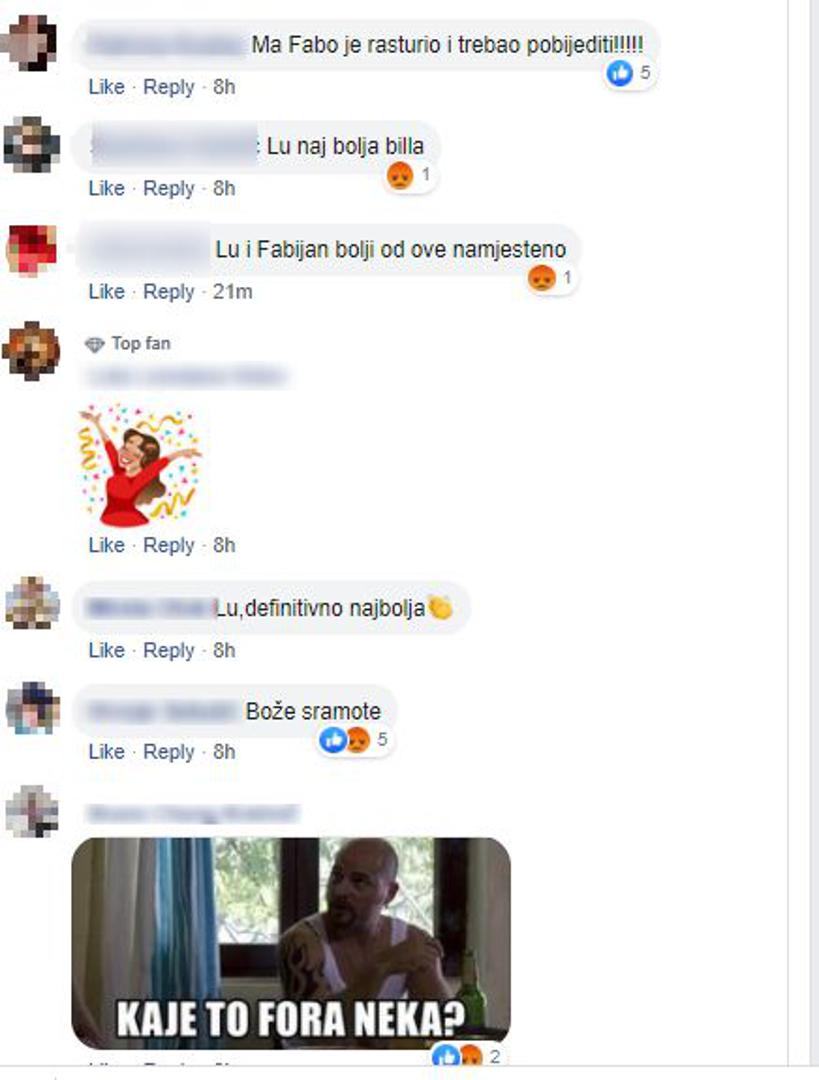Open the pixelated avatar of first commenter
819x1080 pixels.
pyautogui.click(x=30, y=43)
